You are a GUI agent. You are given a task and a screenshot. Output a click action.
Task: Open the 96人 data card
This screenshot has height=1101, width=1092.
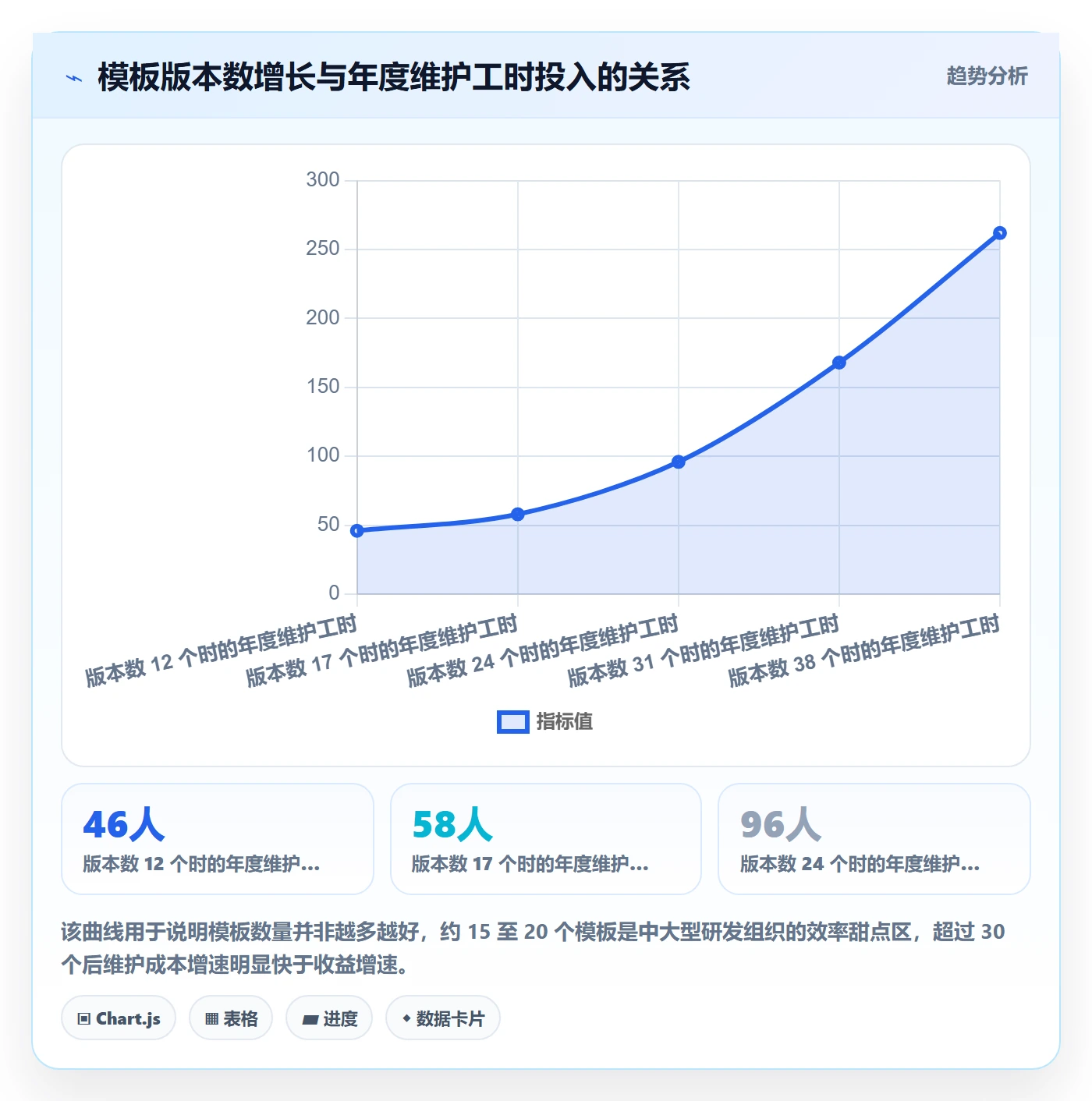(874, 839)
